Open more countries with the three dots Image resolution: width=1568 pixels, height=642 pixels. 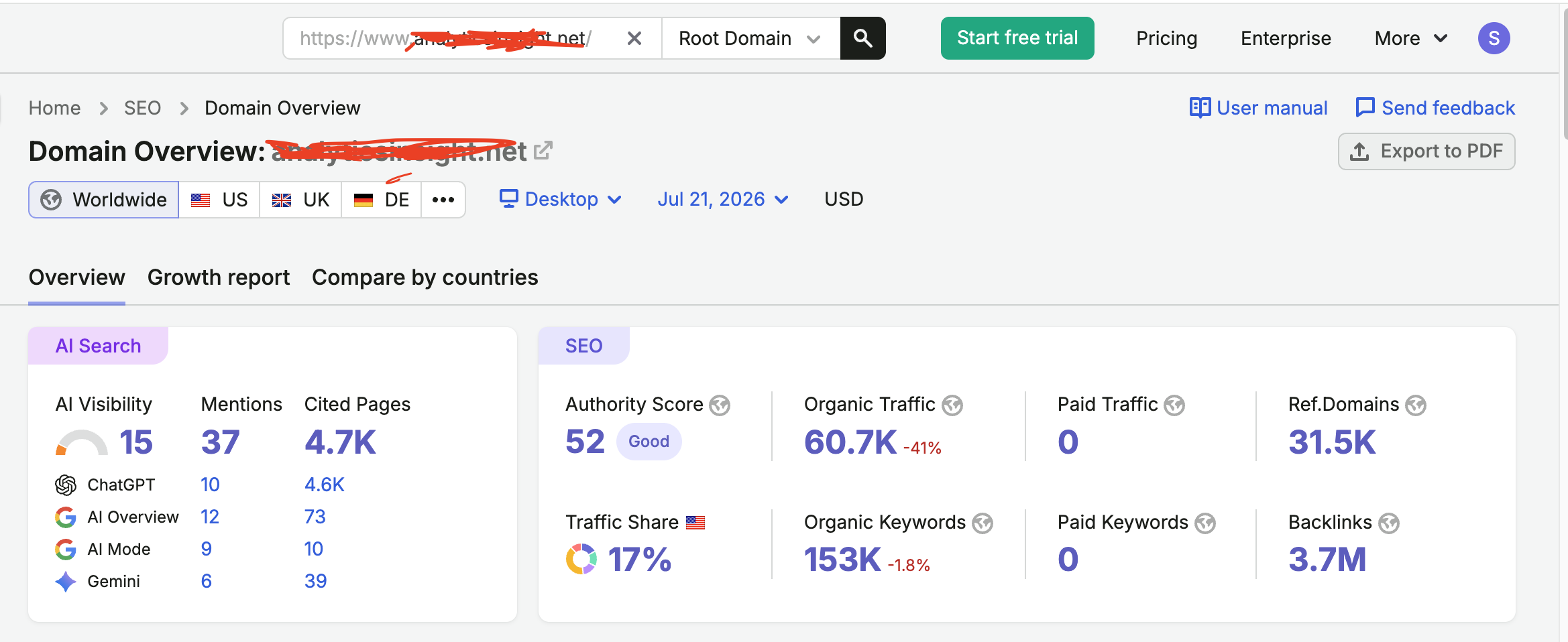point(443,200)
